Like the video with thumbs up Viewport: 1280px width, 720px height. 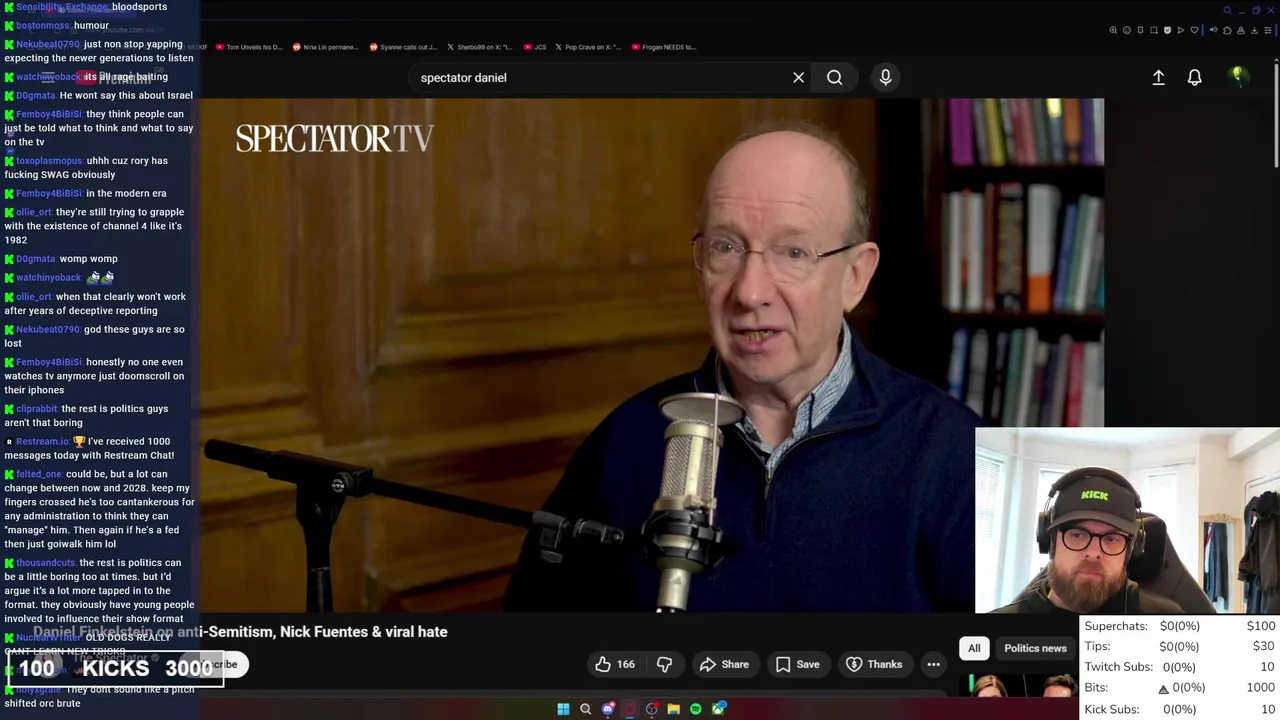tap(615, 664)
